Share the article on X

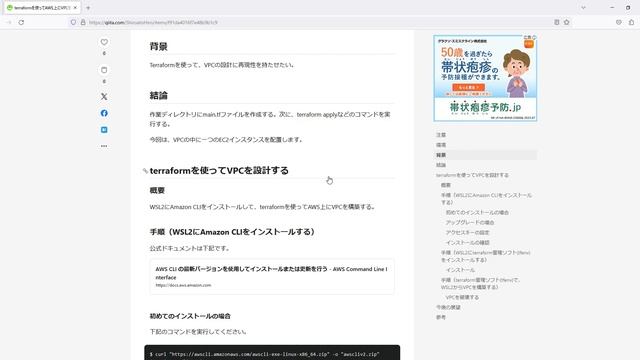pyautogui.click(x=104, y=97)
